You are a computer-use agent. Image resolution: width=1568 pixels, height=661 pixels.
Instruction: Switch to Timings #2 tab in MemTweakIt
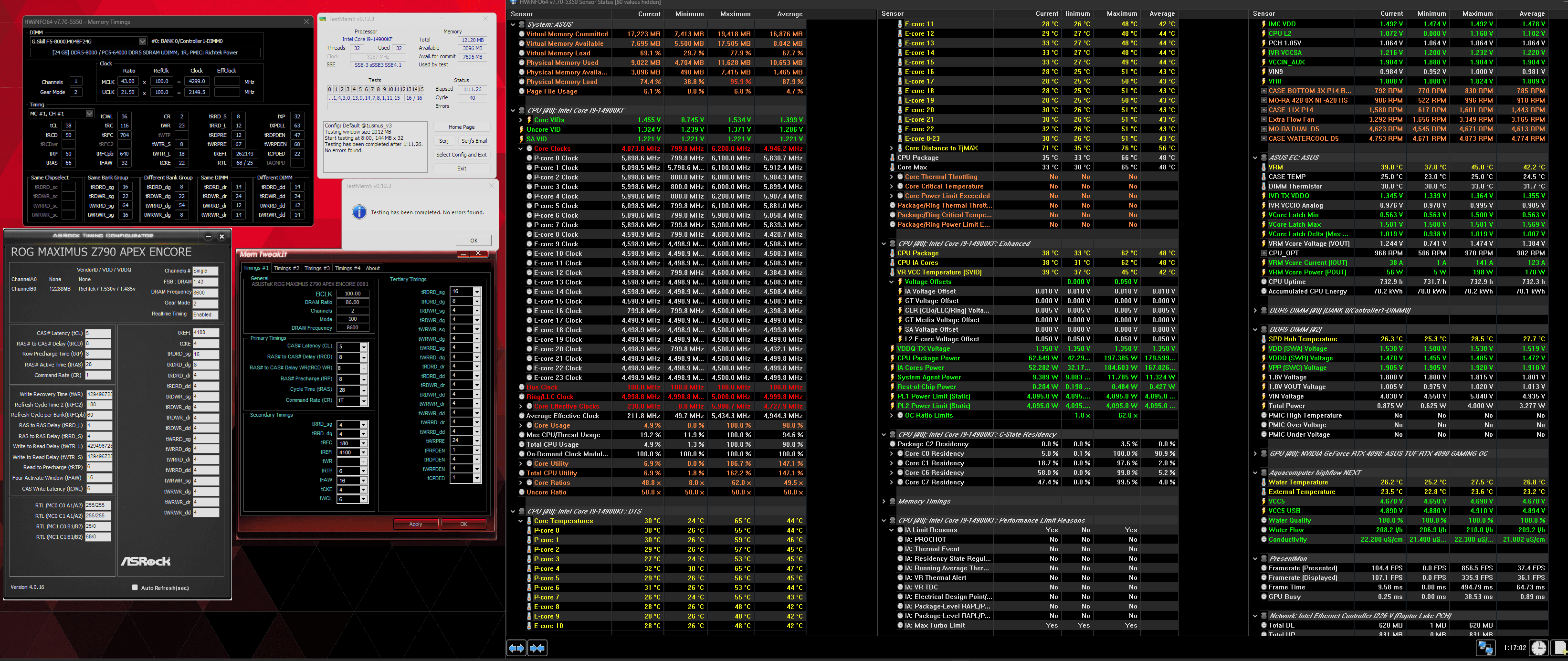(x=286, y=268)
